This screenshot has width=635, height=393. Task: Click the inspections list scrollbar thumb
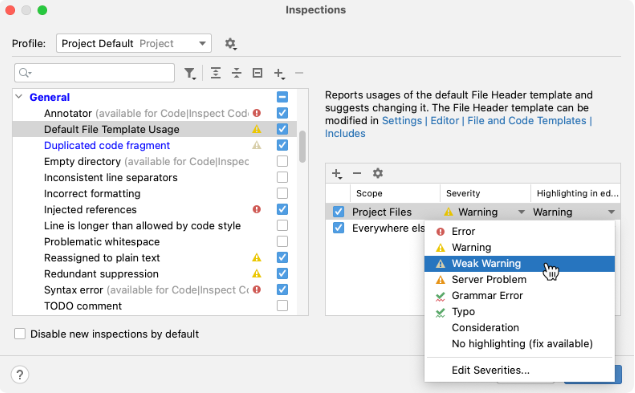302,146
